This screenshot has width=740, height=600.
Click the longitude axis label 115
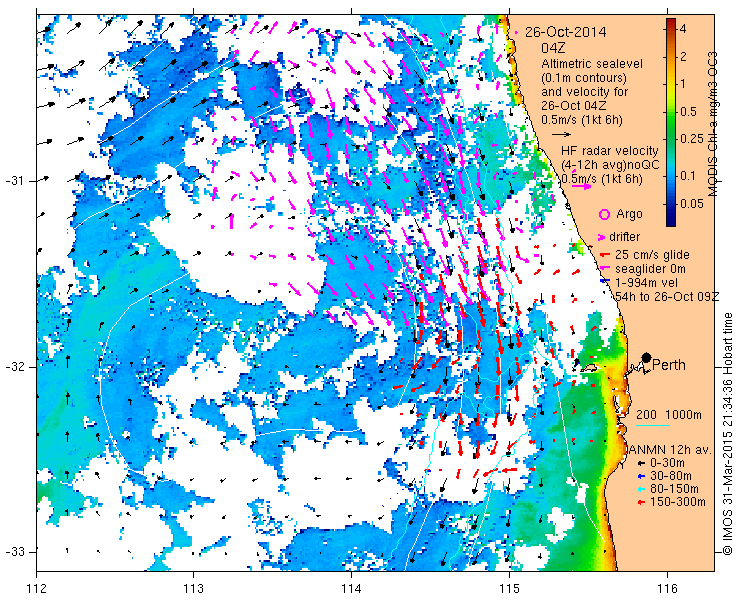click(509, 588)
